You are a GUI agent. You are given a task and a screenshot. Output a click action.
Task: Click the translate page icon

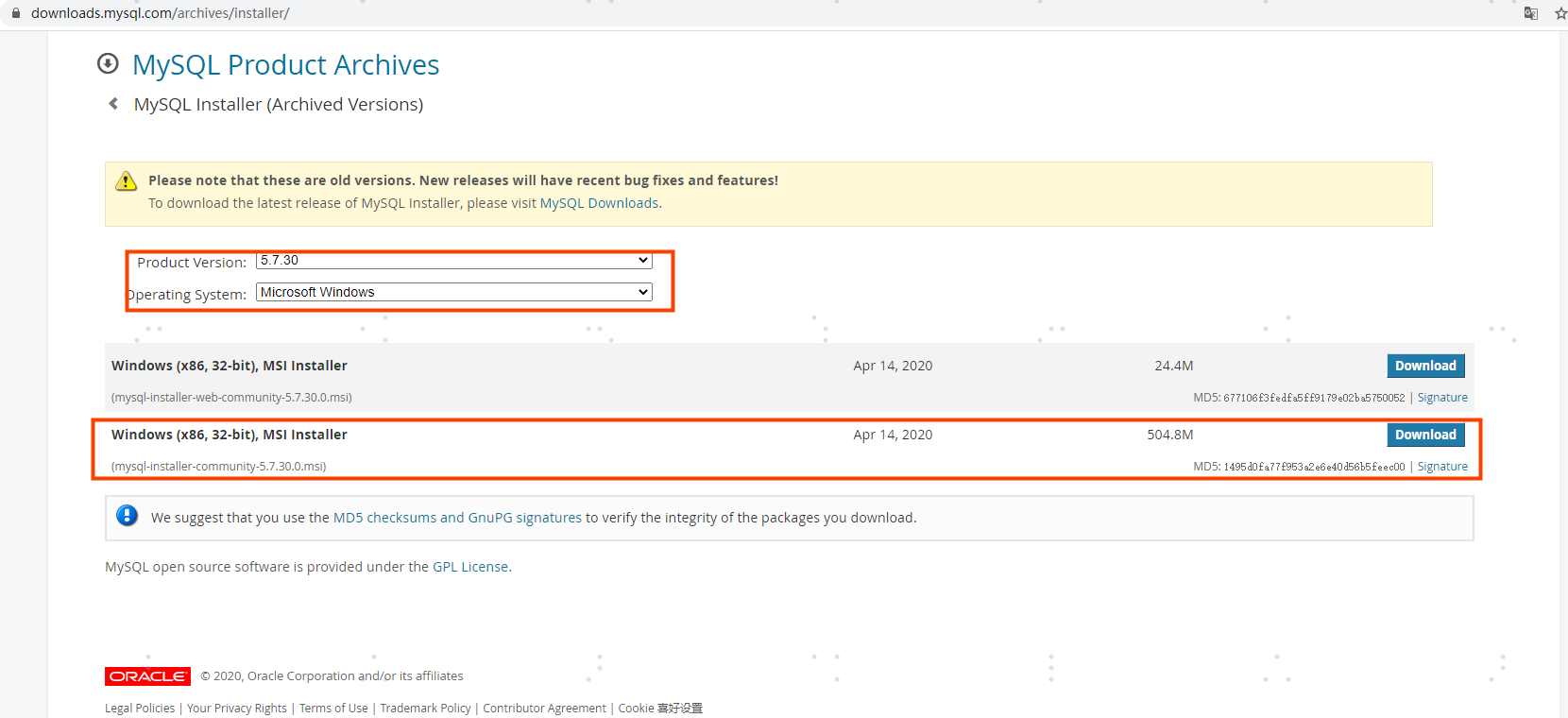coord(1531,13)
